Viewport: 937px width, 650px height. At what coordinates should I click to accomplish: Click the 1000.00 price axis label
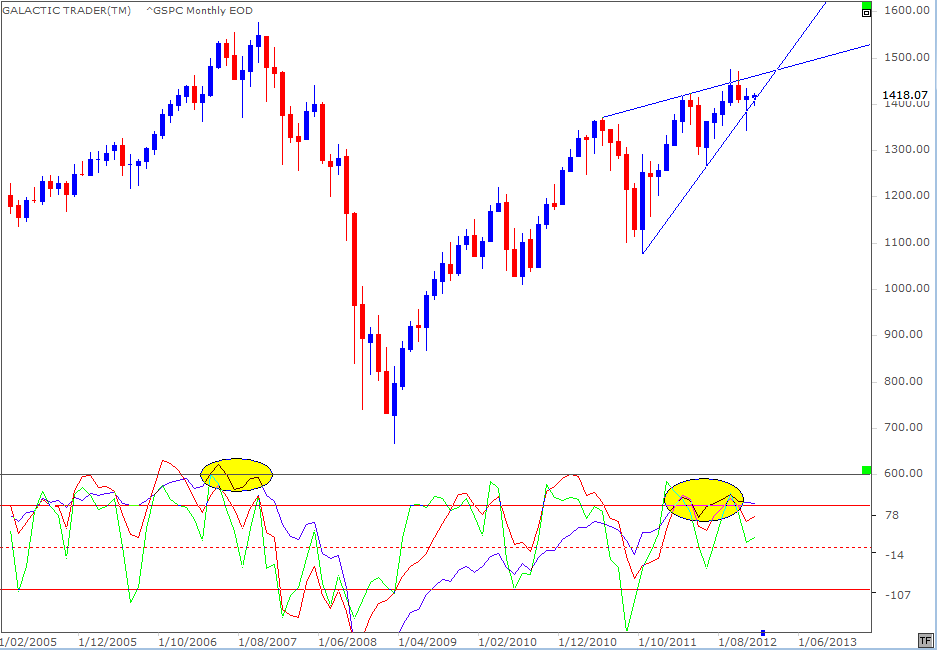[x=907, y=289]
